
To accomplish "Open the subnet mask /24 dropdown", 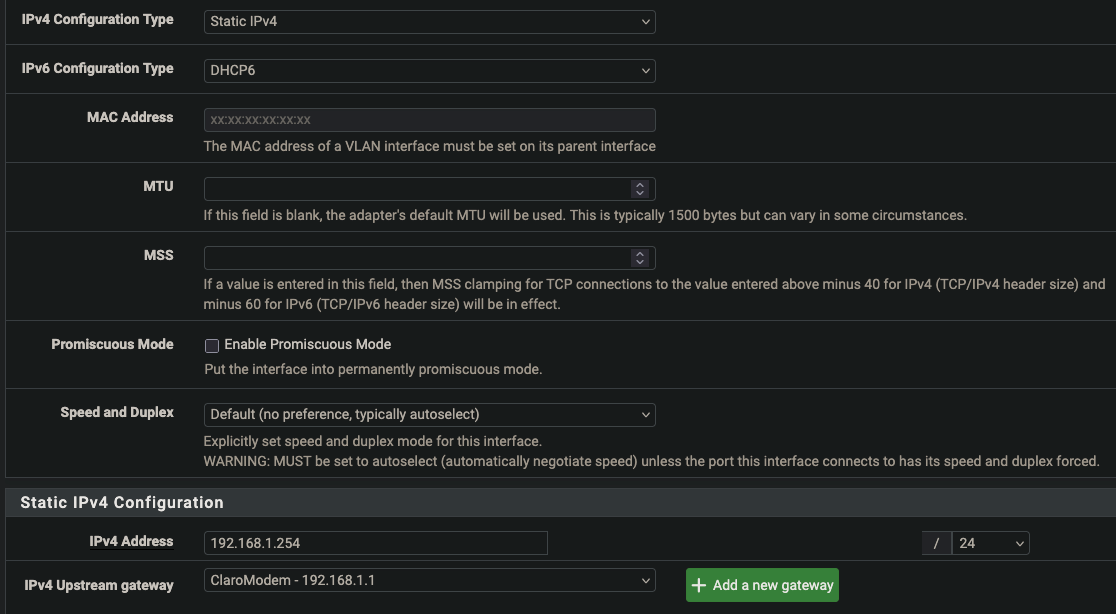I will [990, 543].
